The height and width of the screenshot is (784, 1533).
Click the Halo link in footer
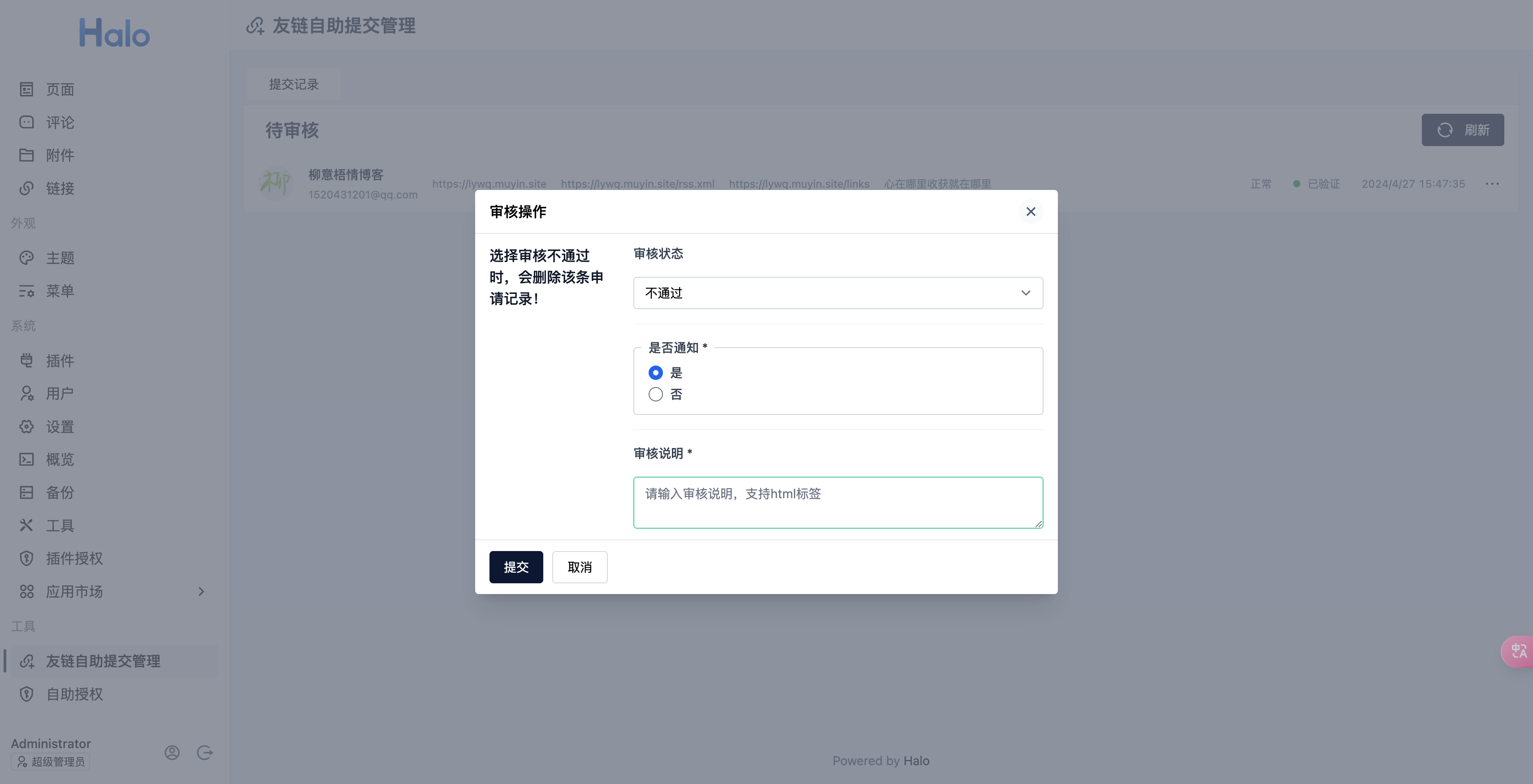coord(917,761)
